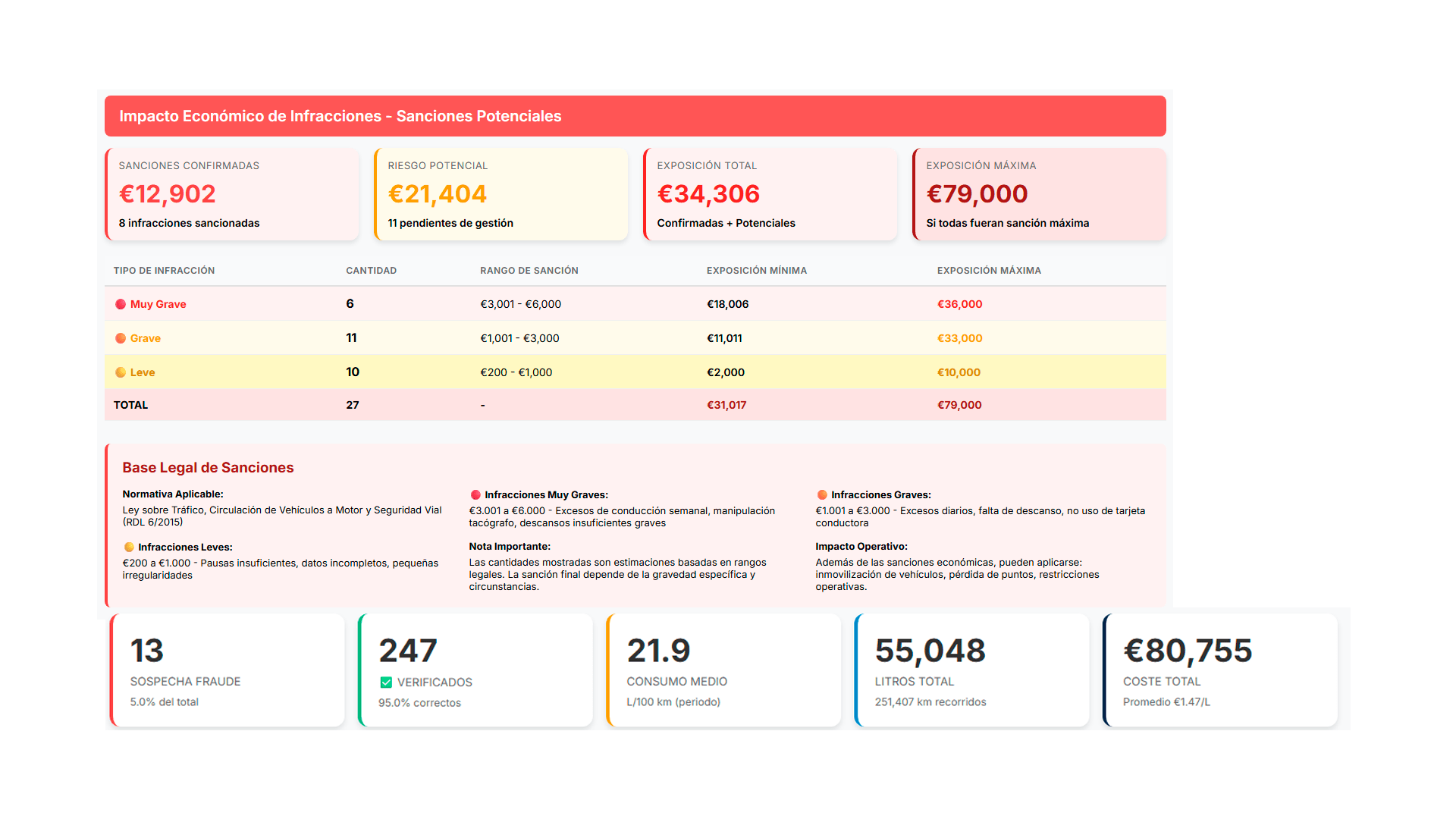
Task: Click the red Muy Grave severity dot
Action: (x=121, y=304)
